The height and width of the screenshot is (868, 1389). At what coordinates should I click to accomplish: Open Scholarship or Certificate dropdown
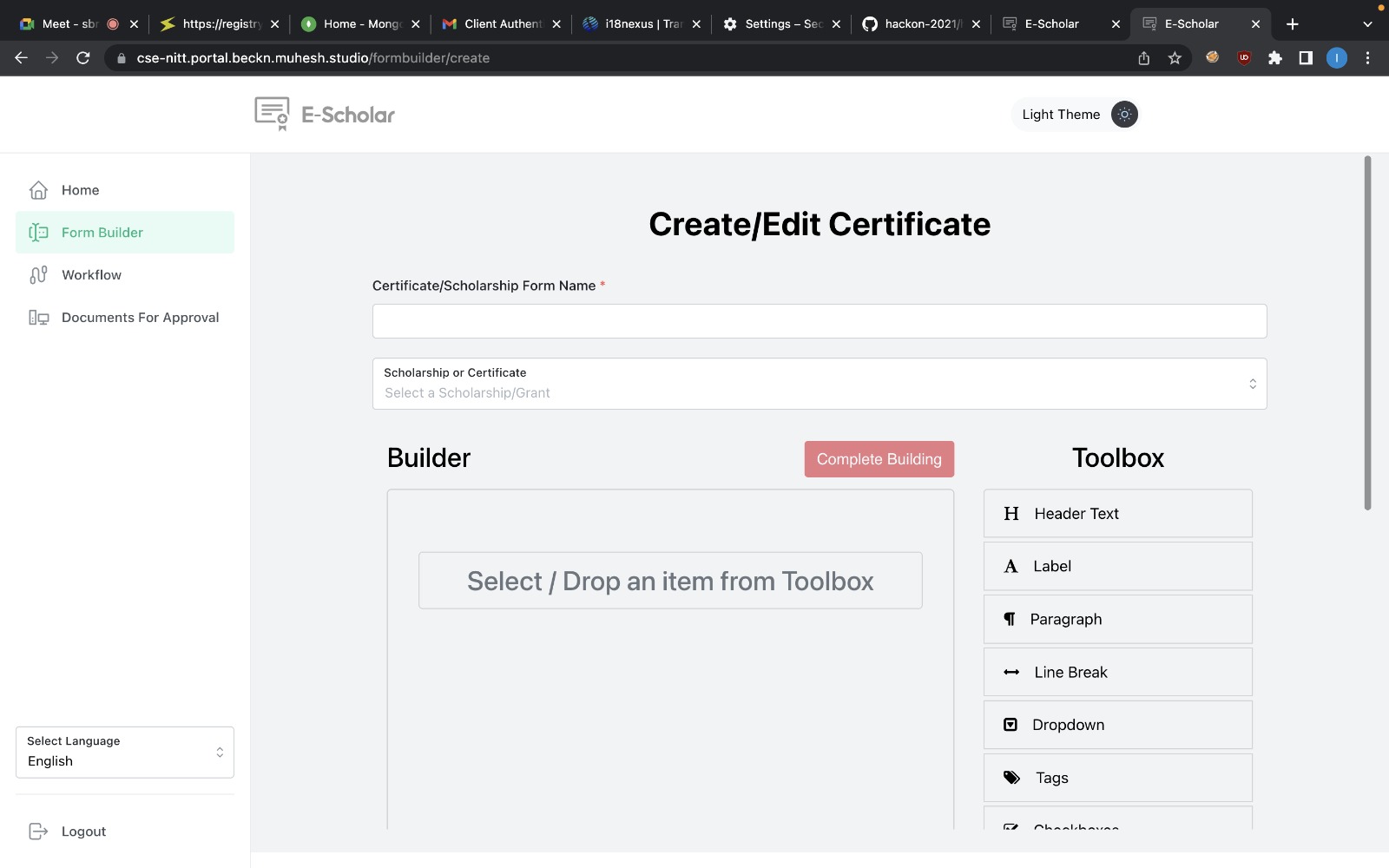[820, 384]
